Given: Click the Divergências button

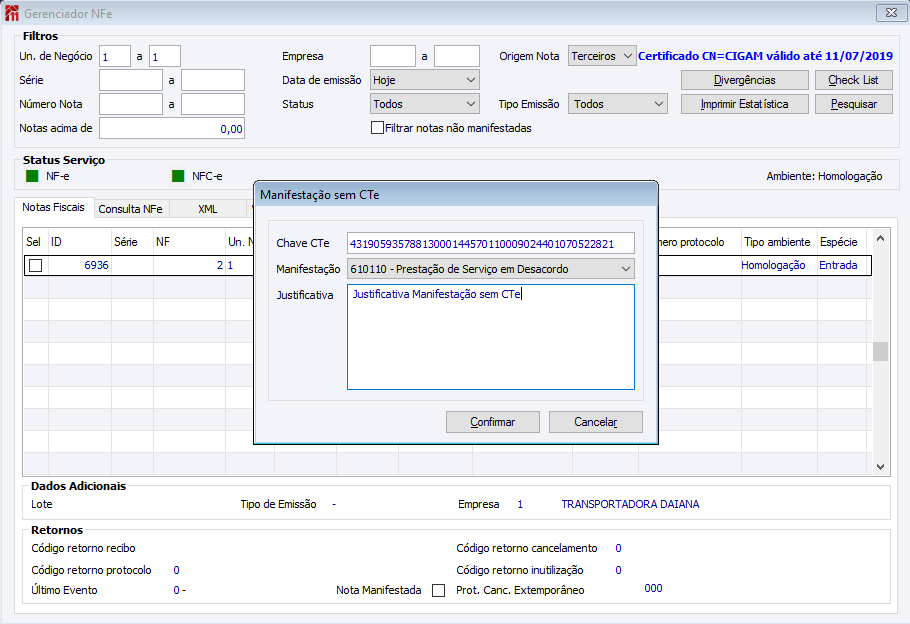Looking at the screenshot, I should click(x=745, y=80).
